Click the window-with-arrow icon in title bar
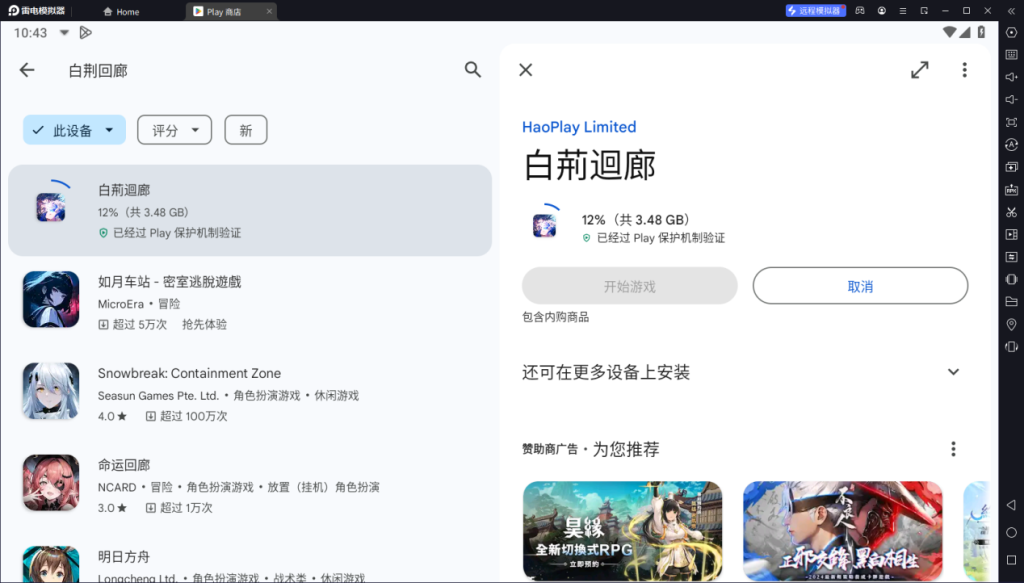The height and width of the screenshot is (583, 1024). [x=924, y=10]
